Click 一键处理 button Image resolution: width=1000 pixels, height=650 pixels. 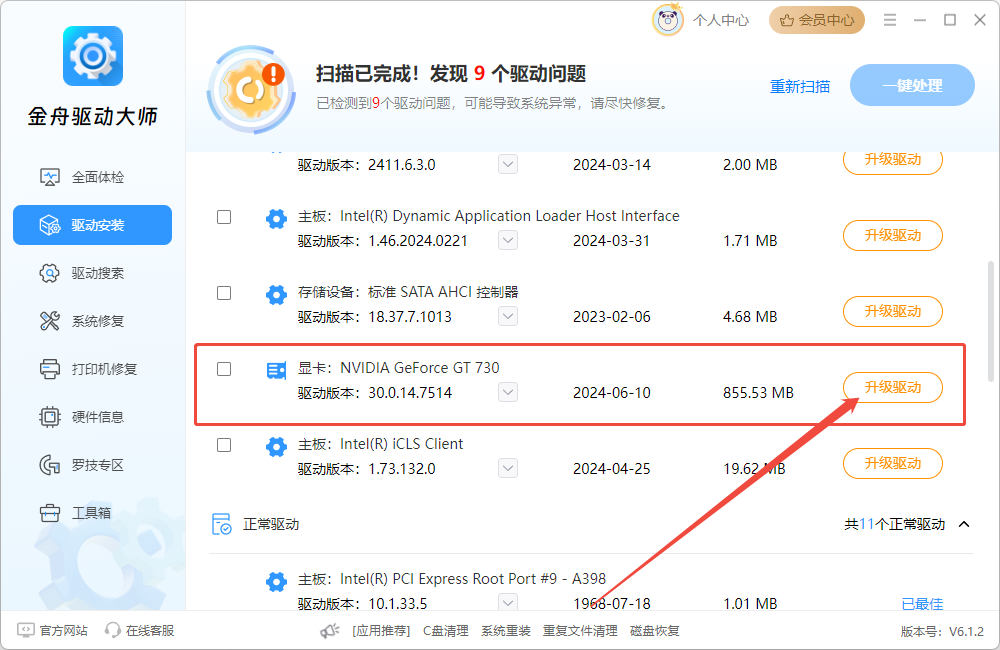[x=912, y=85]
